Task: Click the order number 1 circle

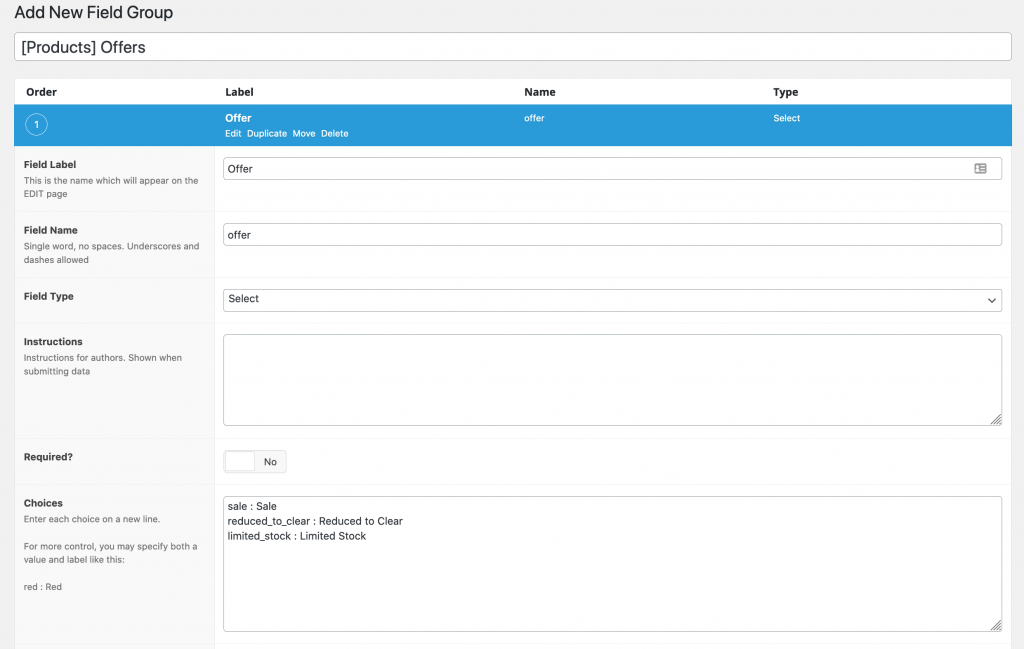Action: [36, 125]
